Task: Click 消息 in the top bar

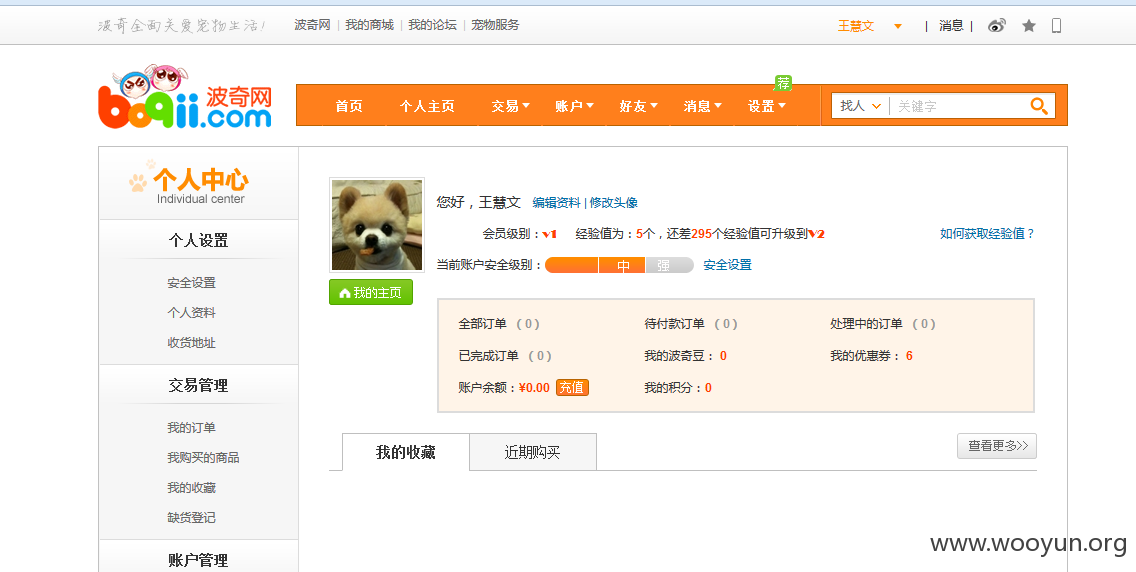Action: pyautogui.click(x=951, y=26)
